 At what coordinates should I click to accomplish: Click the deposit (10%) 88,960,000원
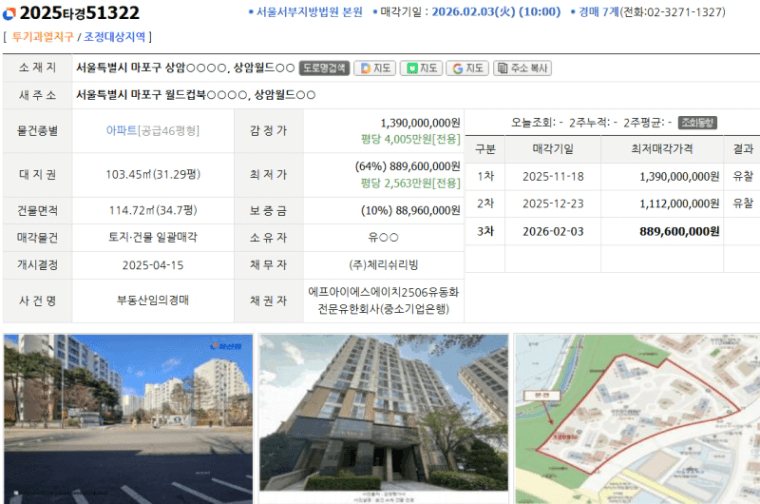(410, 210)
